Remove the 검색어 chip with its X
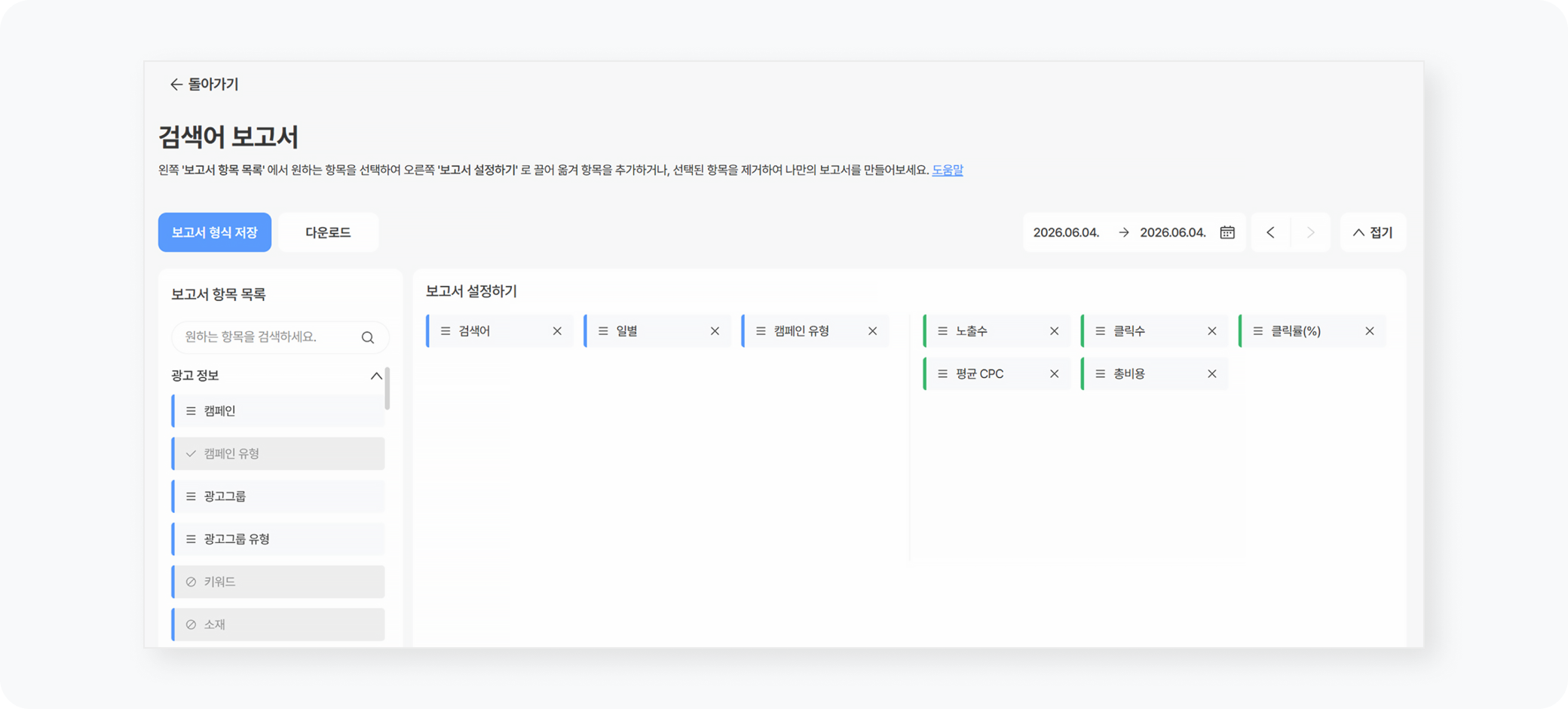Image resolution: width=1568 pixels, height=709 pixels. (557, 331)
